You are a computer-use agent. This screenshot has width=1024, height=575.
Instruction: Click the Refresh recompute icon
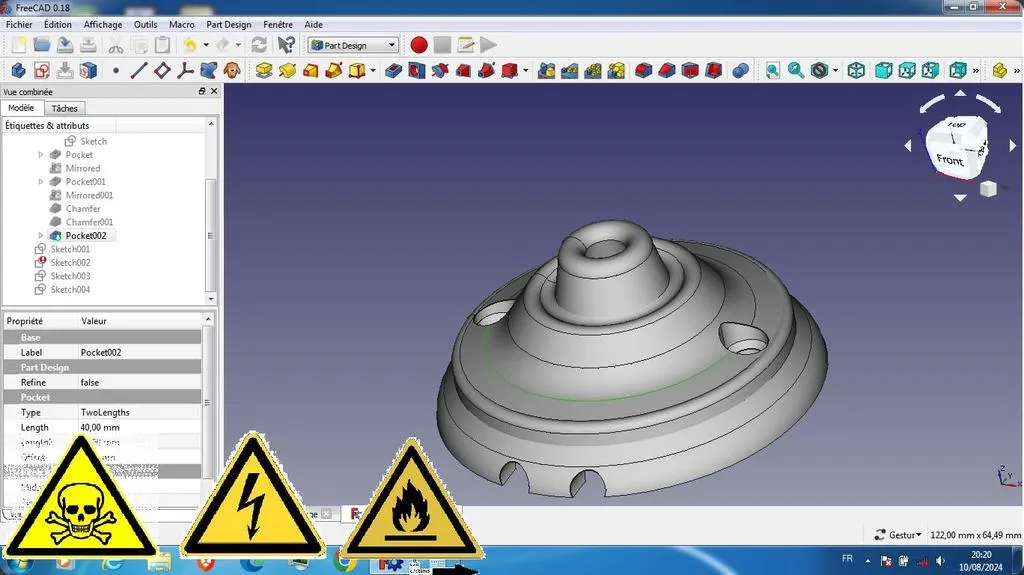(x=259, y=45)
